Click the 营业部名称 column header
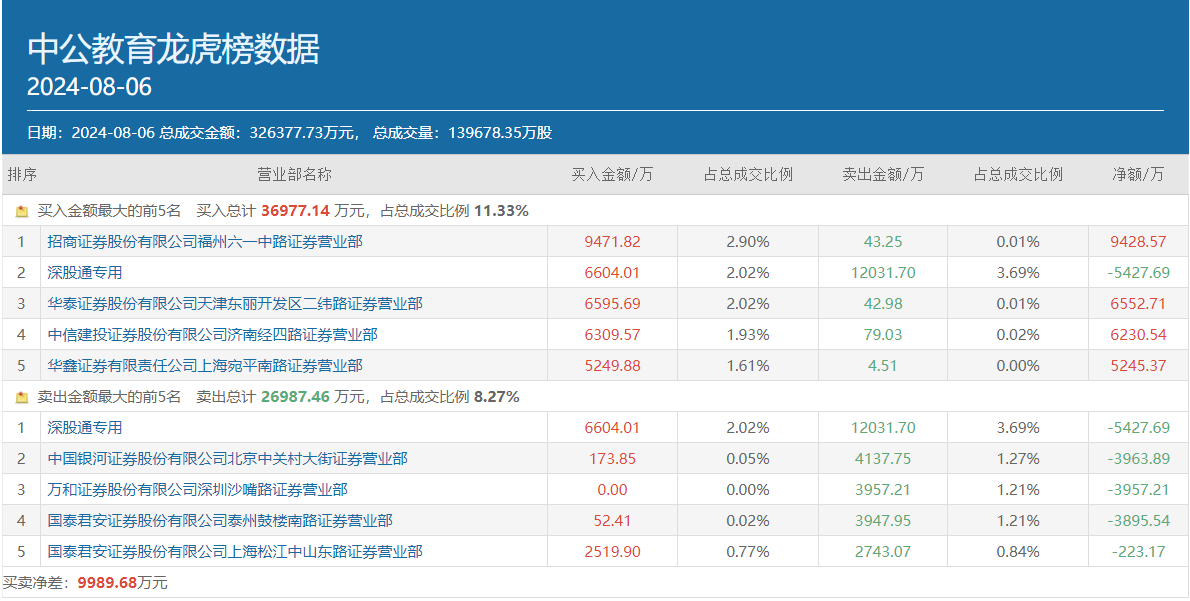1190x601 pixels. point(294,174)
